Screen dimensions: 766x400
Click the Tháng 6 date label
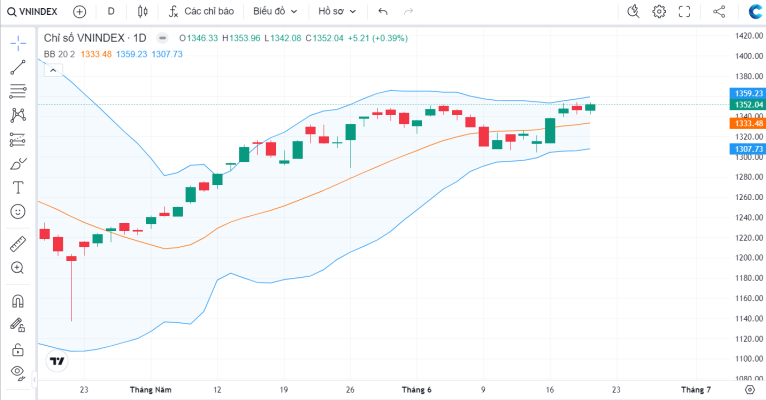pyautogui.click(x=417, y=390)
